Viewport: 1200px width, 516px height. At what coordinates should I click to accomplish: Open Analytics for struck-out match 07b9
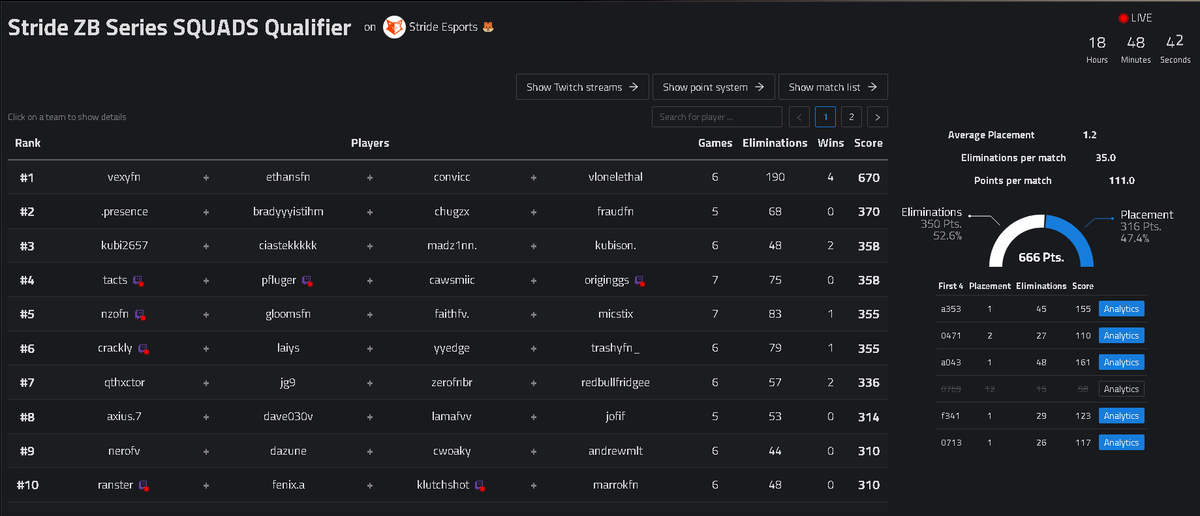pos(1121,389)
